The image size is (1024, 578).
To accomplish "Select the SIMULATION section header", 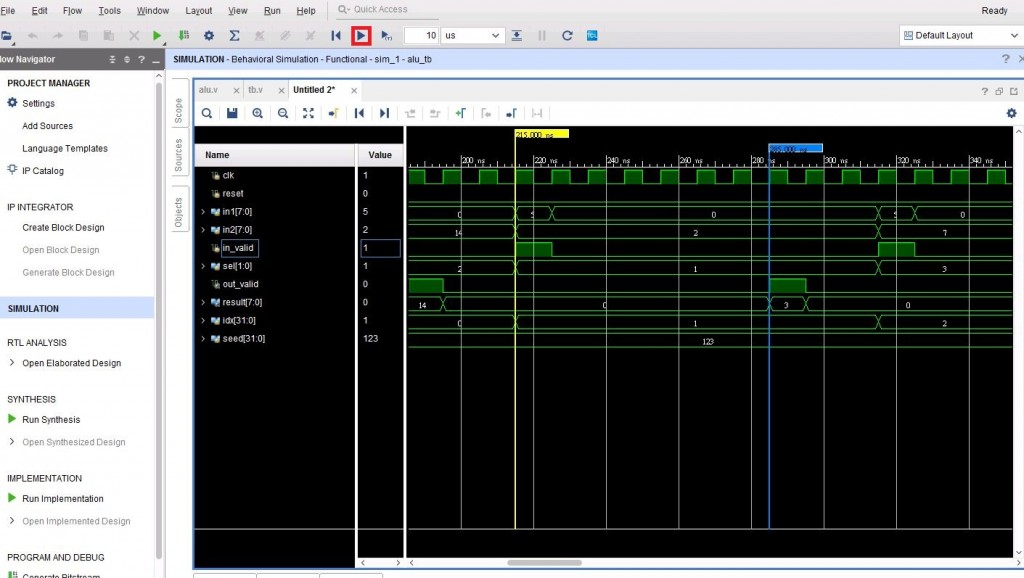I will click(x=77, y=308).
